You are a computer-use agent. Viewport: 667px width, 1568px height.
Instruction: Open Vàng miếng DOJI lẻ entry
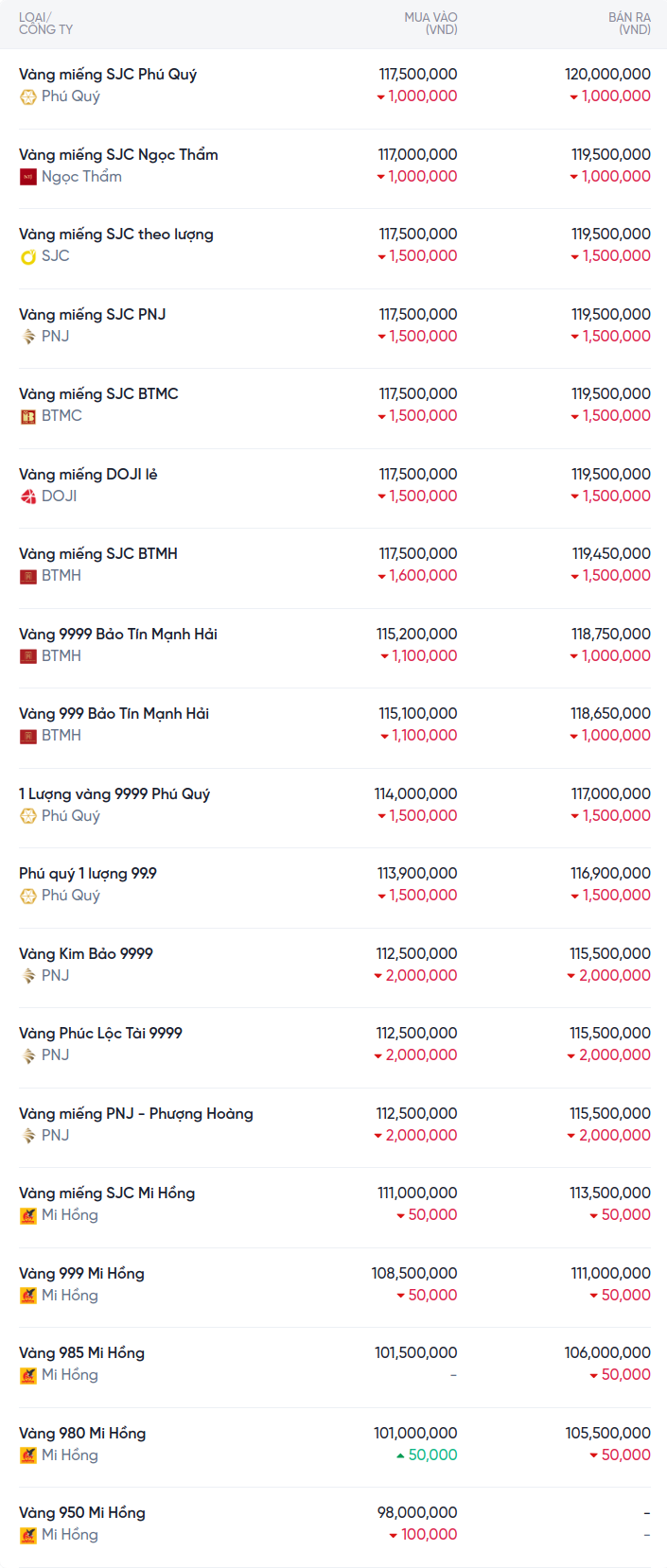tap(88, 475)
